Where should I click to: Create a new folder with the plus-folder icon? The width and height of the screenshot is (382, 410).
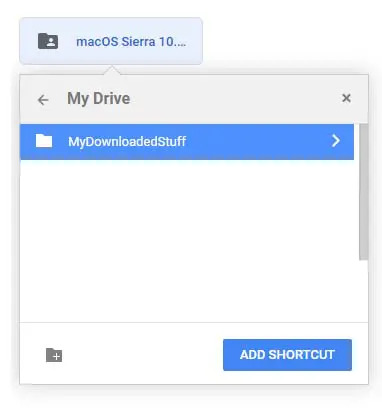pyautogui.click(x=54, y=355)
